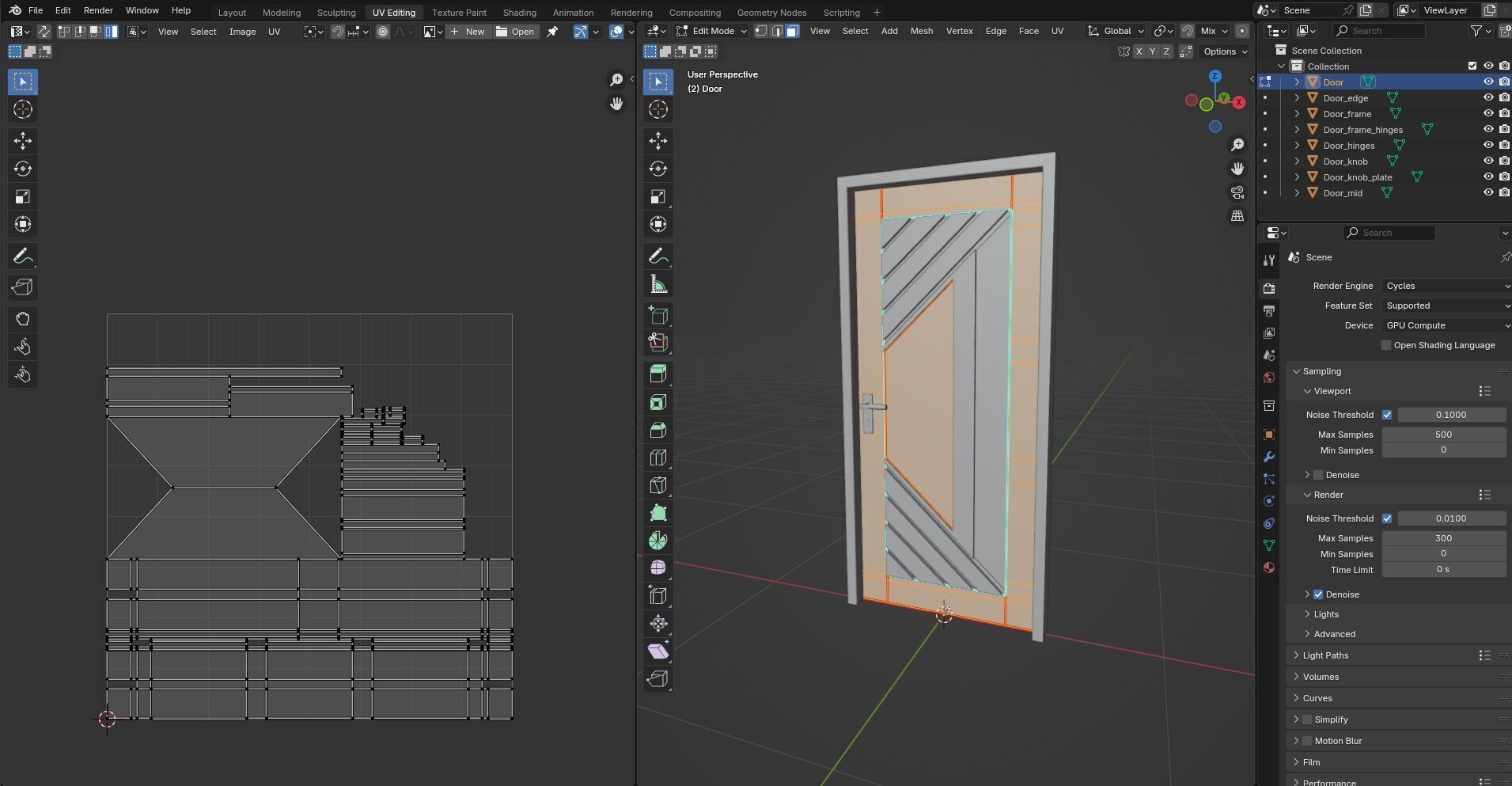Viewport: 1512px width, 786px height.
Task: Open Feature Set dropdown
Action: [x=1446, y=306]
